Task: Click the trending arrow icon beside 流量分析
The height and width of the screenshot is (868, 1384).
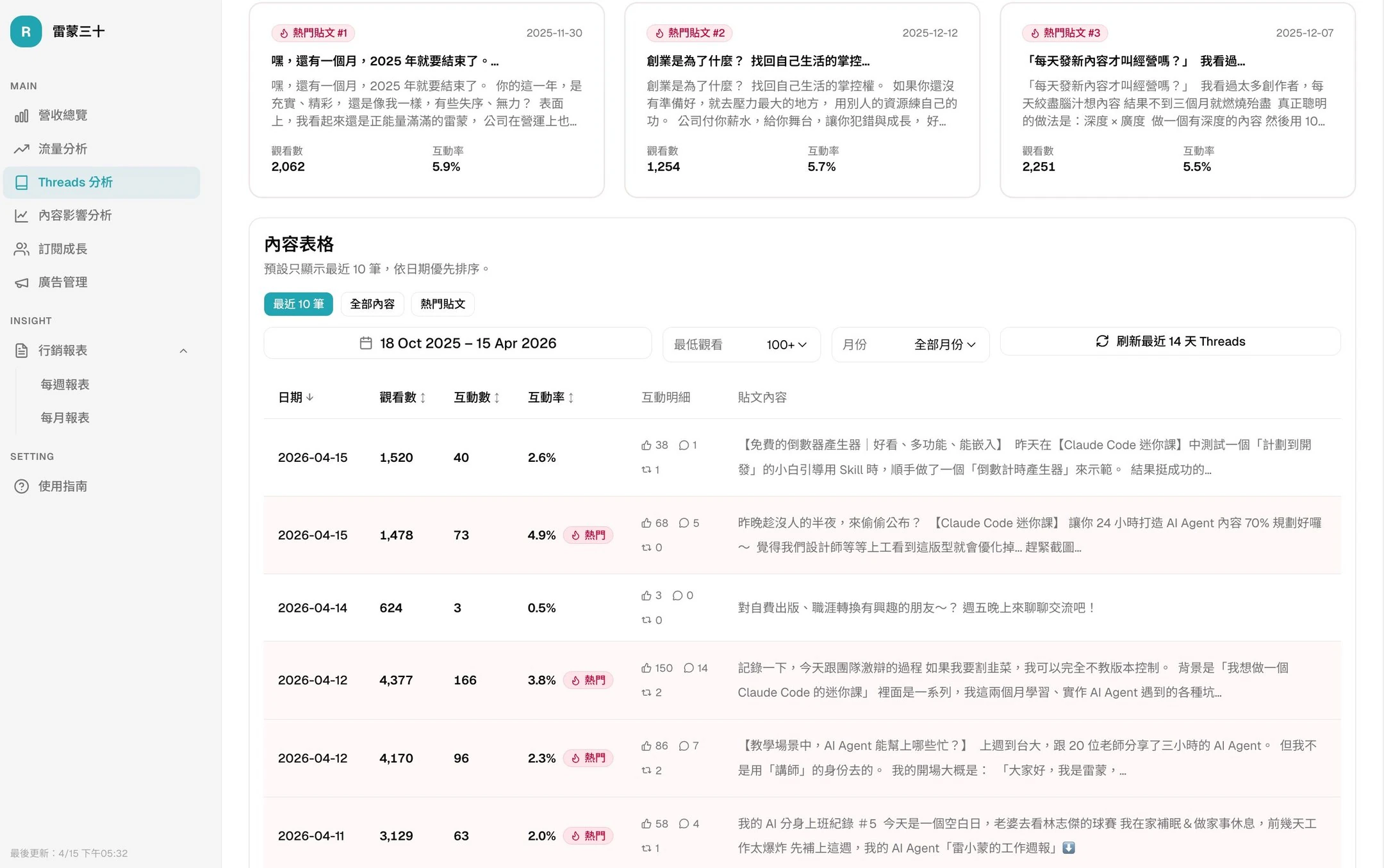Action: (22, 149)
